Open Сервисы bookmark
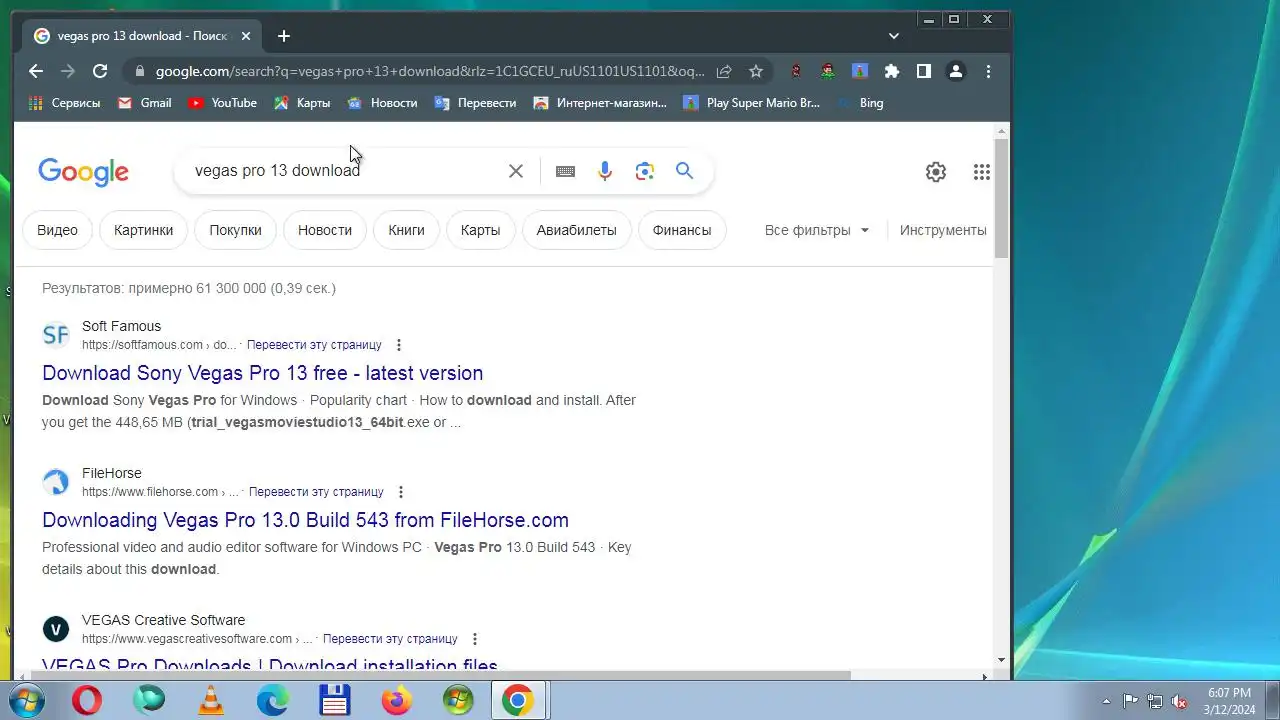Viewport: 1280px width, 720px height. [x=65, y=103]
